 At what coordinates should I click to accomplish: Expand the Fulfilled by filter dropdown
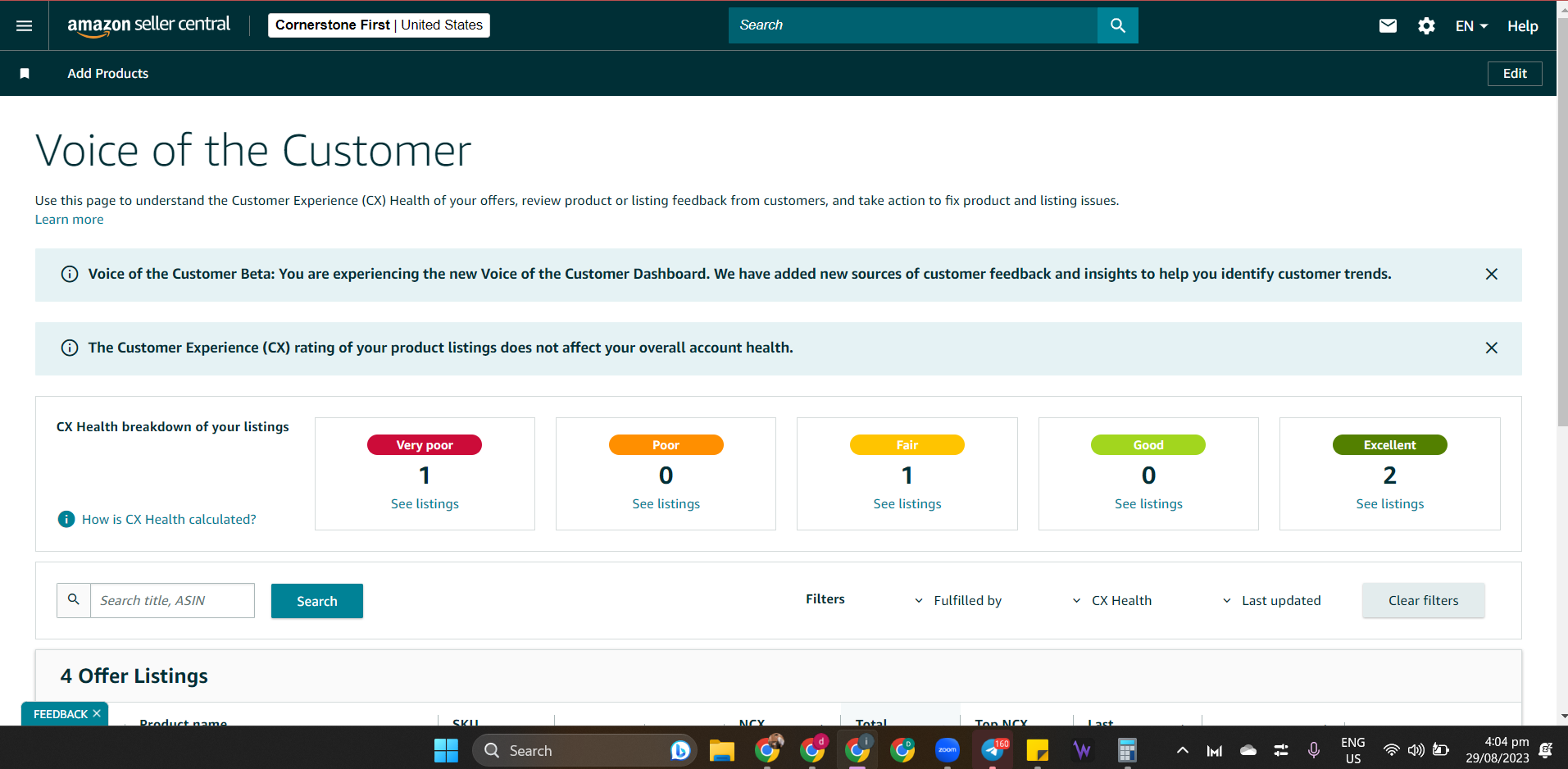click(958, 601)
